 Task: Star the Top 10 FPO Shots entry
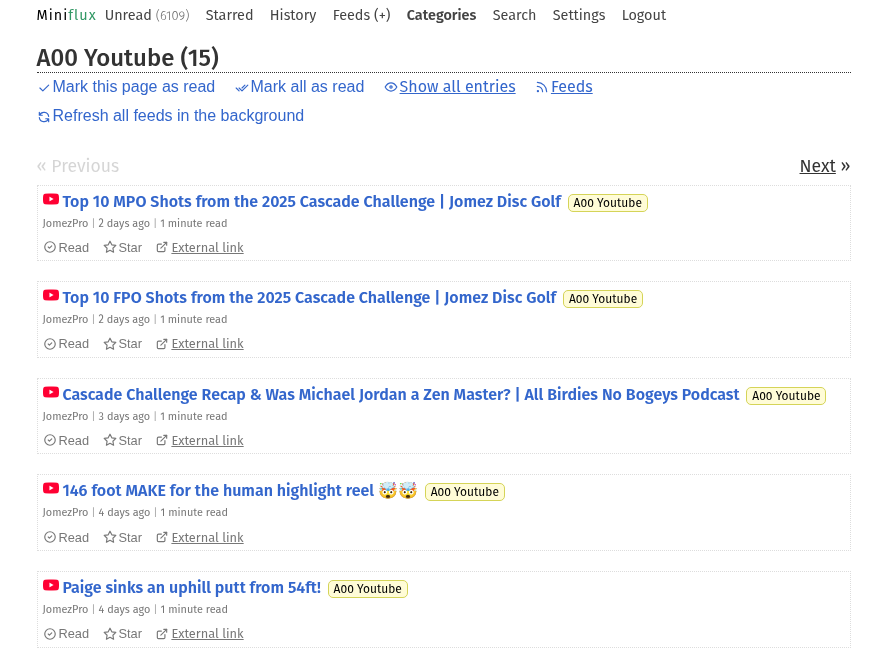click(122, 344)
